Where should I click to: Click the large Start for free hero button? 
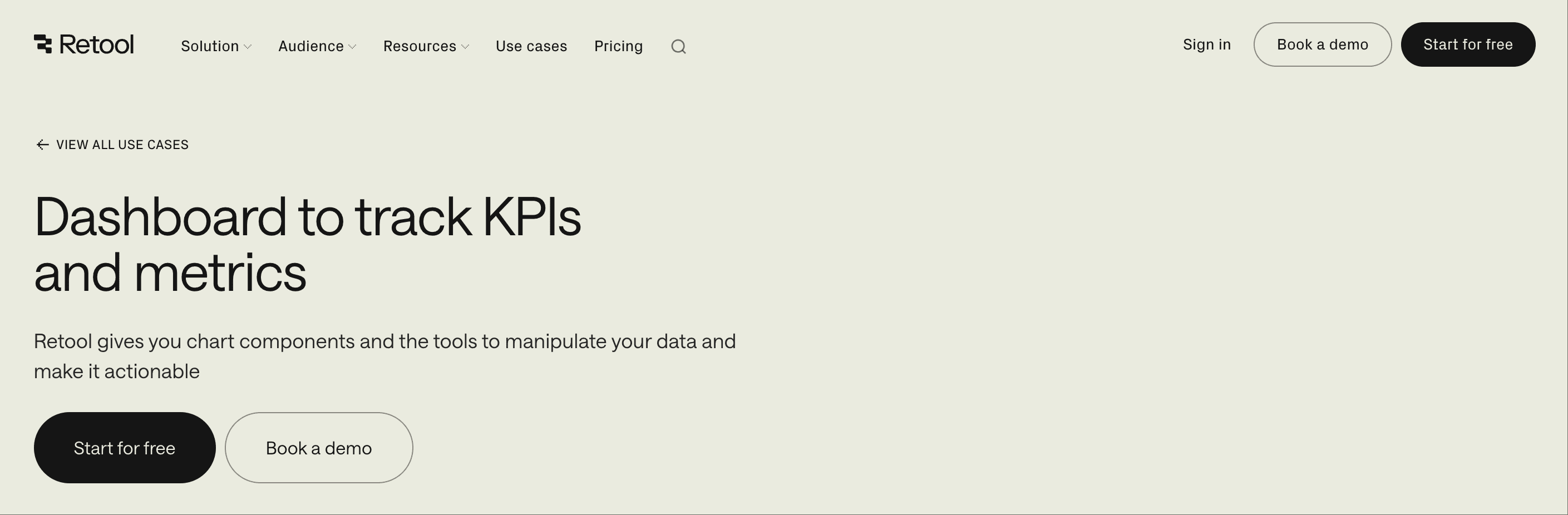[x=124, y=448]
